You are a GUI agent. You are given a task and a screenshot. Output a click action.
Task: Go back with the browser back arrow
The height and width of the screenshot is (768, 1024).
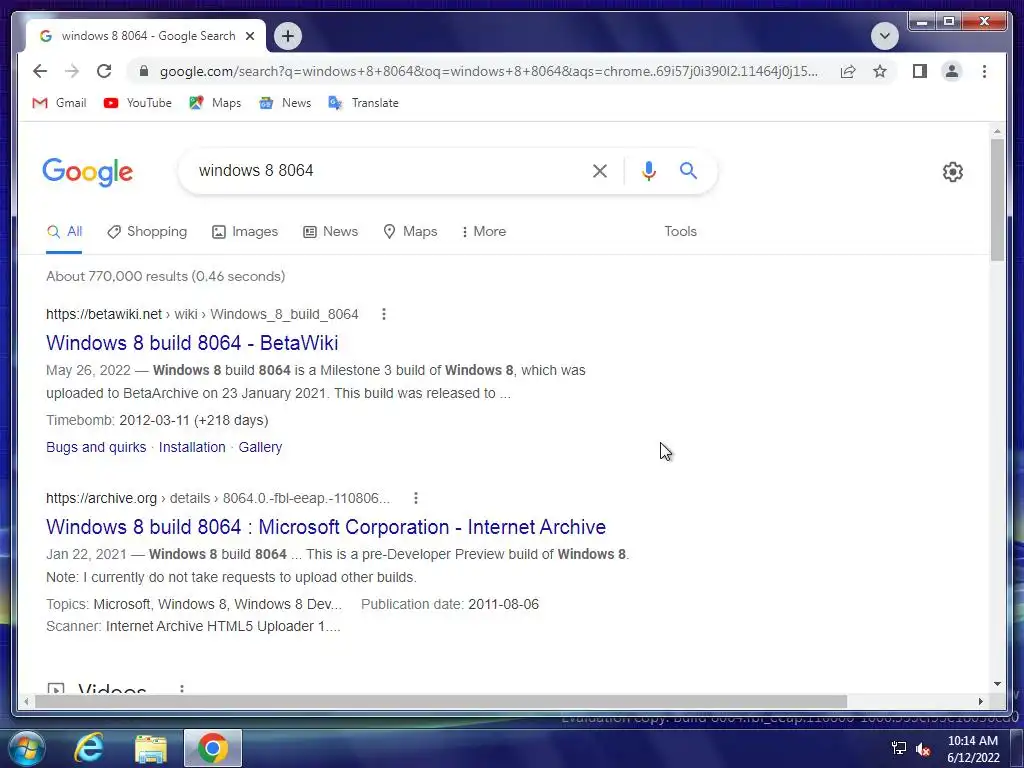pos(40,71)
